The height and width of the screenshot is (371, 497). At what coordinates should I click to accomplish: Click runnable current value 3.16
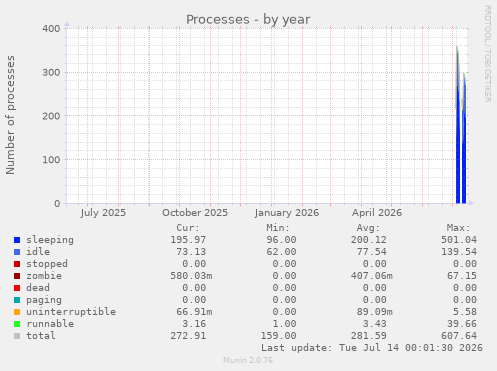point(194,324)
